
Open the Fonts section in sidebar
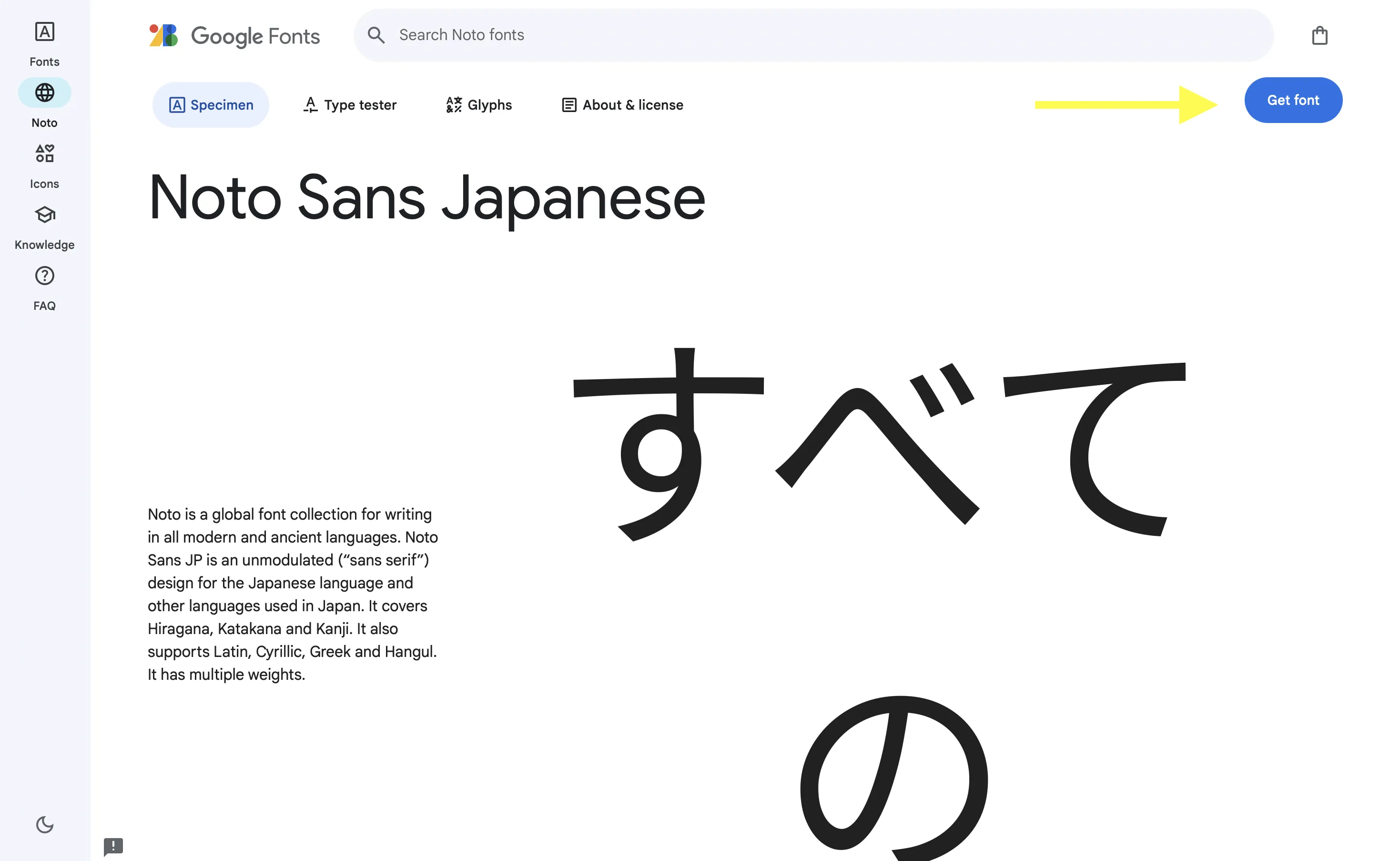tap(44, 44)
